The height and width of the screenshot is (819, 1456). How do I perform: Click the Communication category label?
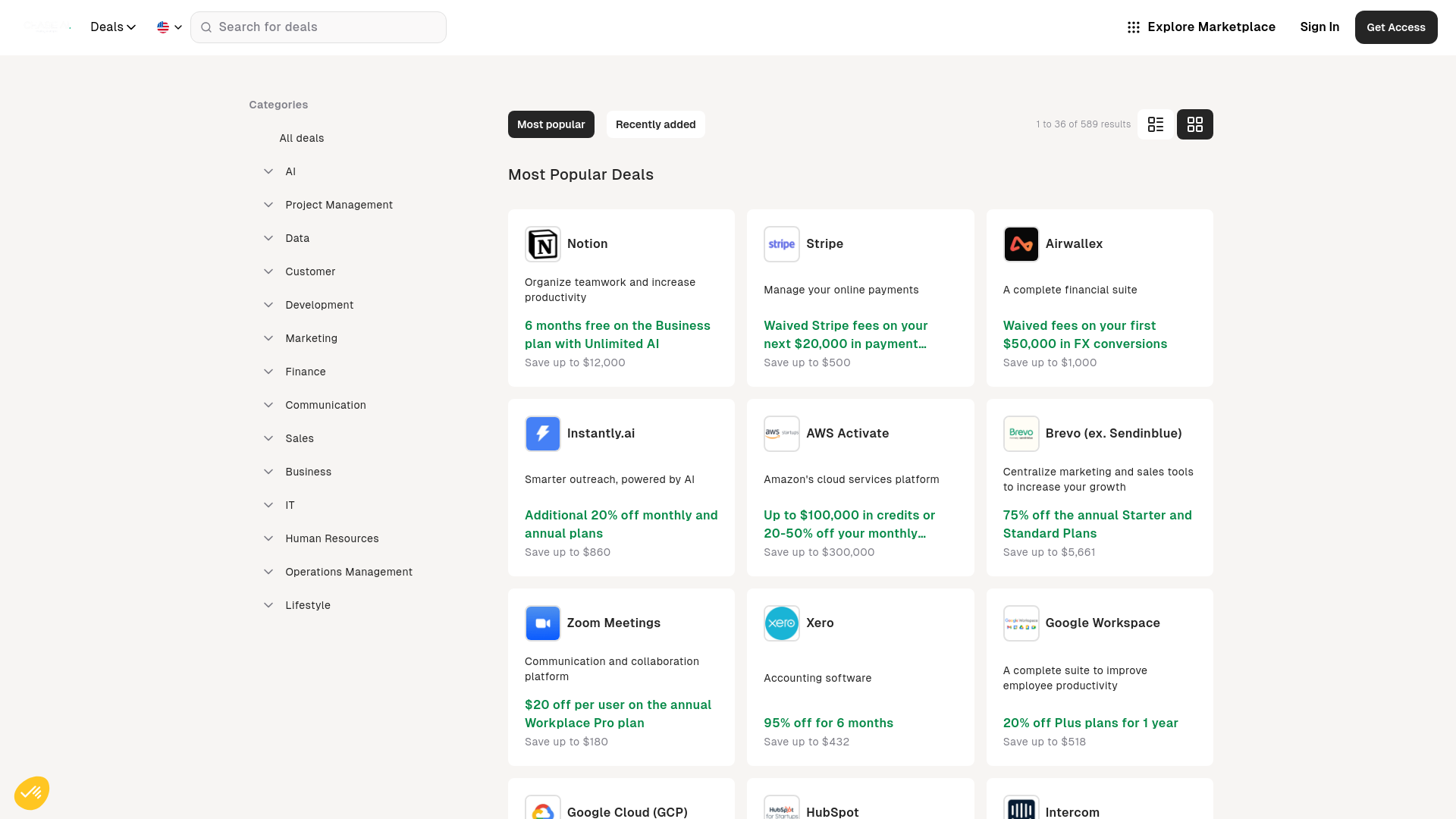325,405
